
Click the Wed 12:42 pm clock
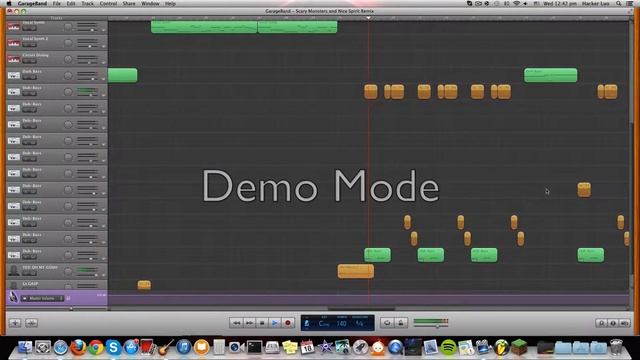pyautogui.click(x=560, y=3)
